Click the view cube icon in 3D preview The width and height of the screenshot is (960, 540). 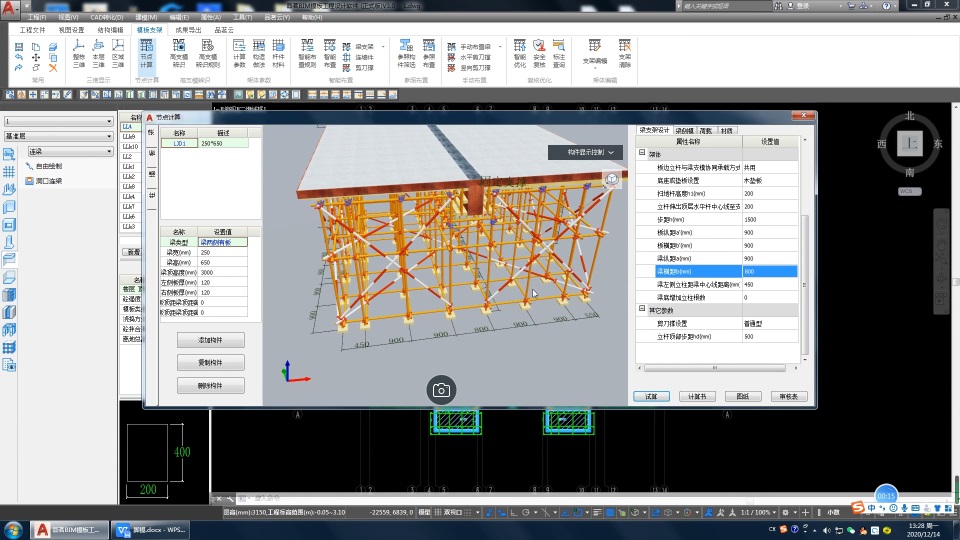[612, 179]
